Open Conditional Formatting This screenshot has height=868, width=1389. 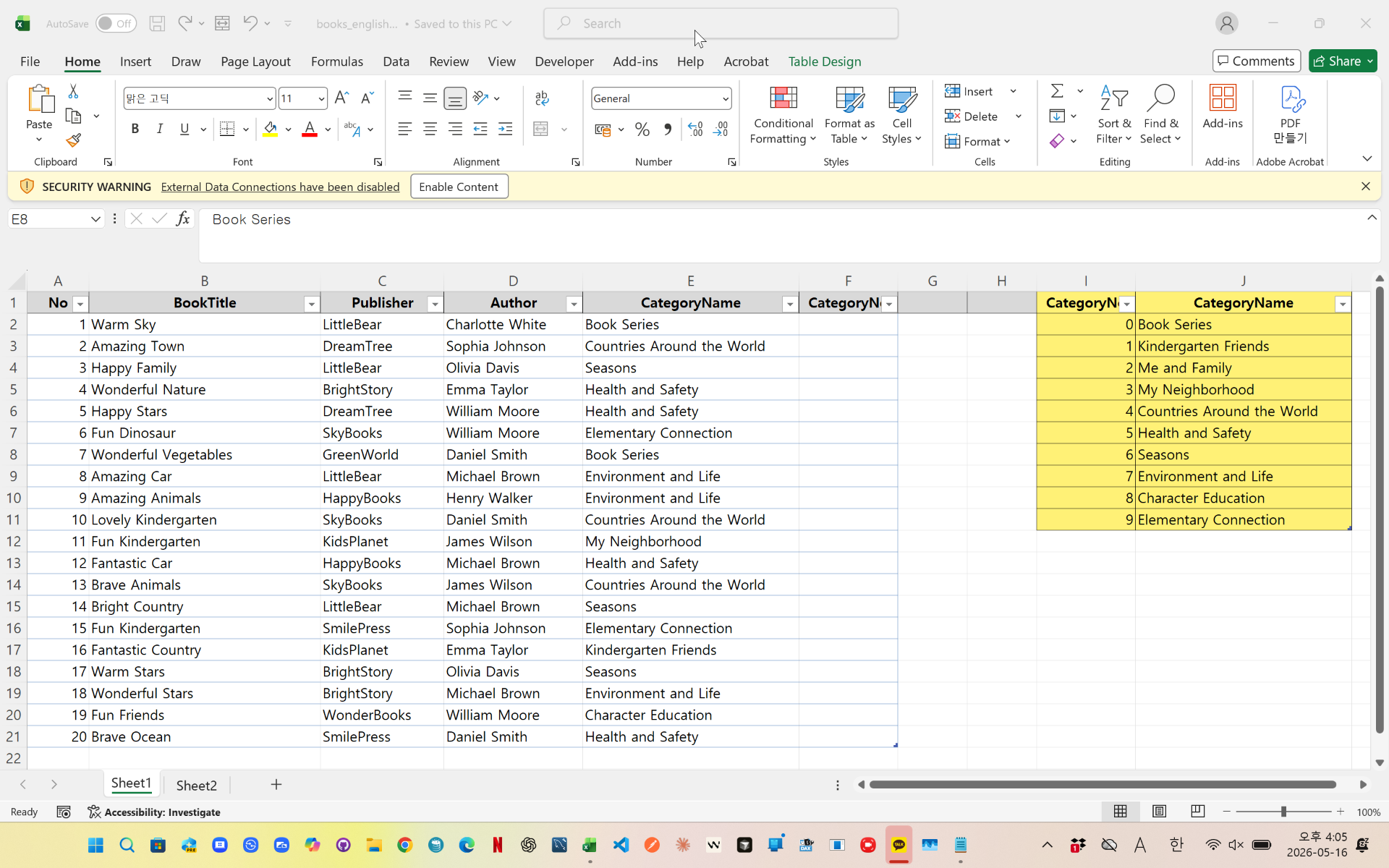[x=783, y=116]
